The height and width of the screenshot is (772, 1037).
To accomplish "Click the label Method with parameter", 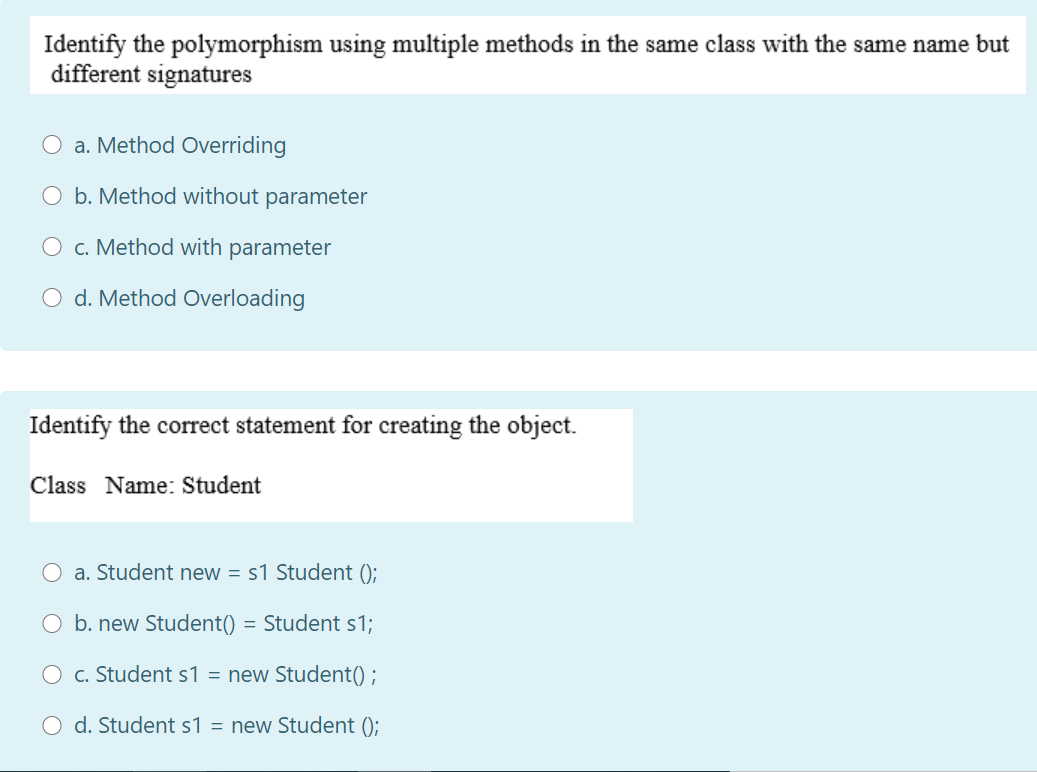I will tap(202, 247).
